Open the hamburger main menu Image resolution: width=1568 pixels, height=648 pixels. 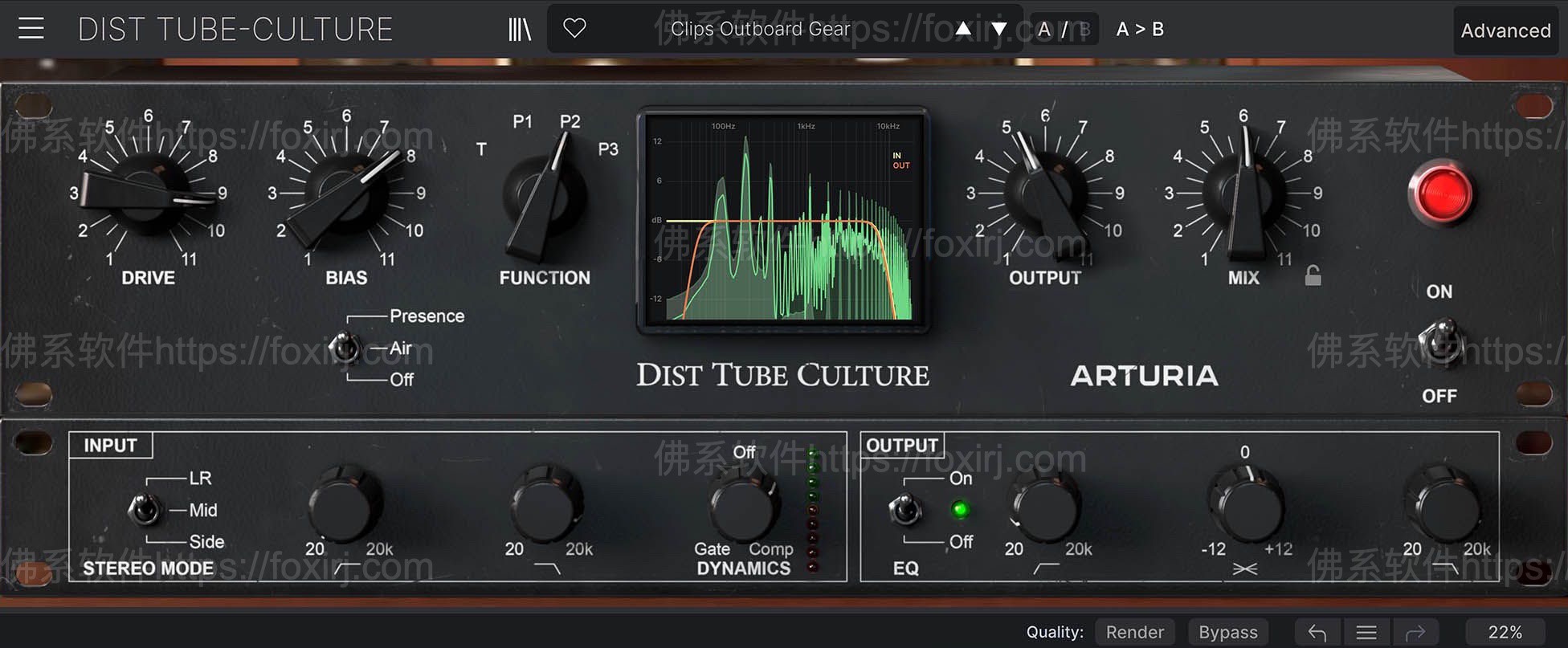pyautogui.click(x=31, y=29)
